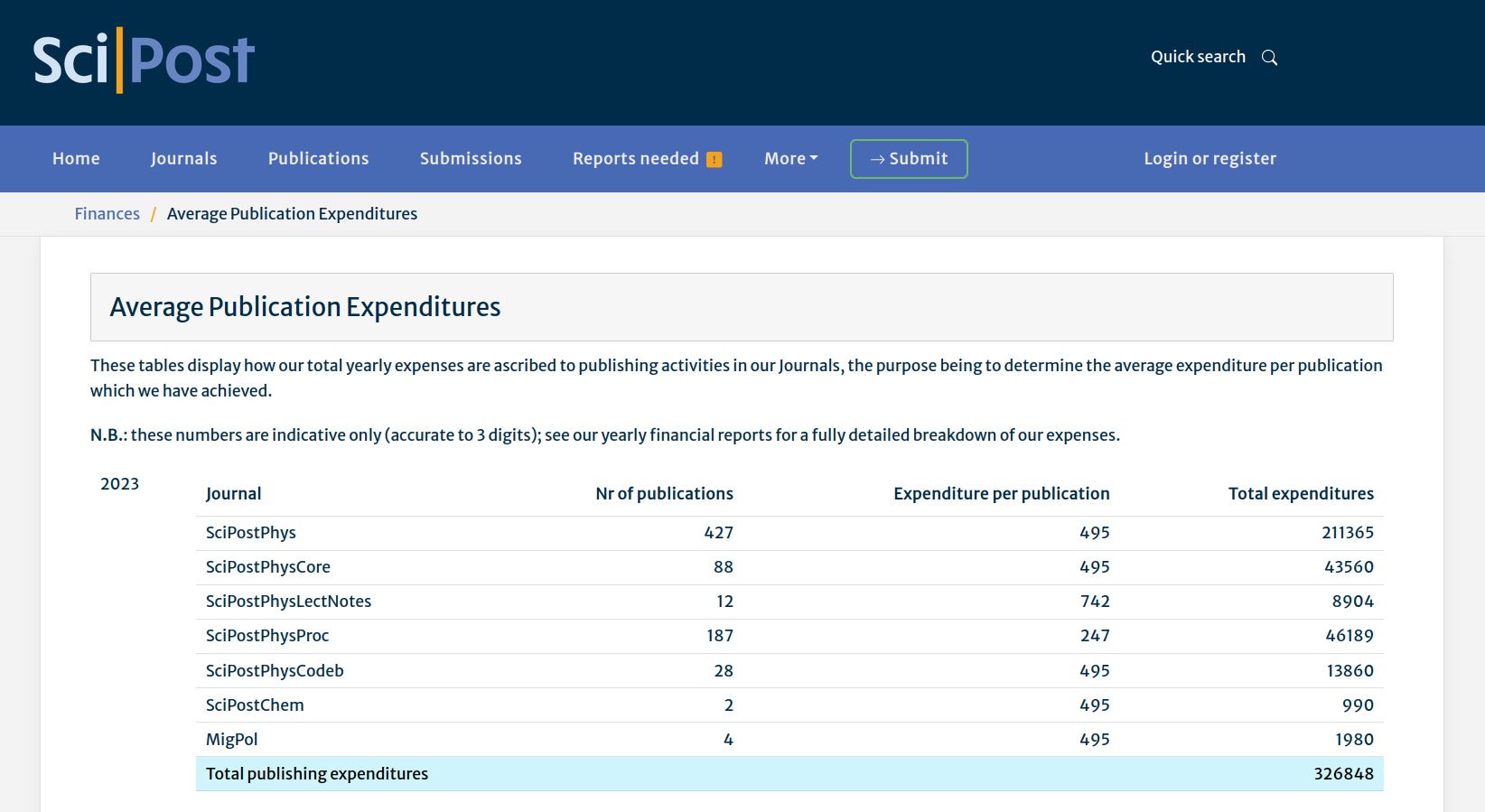1485x812 pixels.
Task: Follow the Finances breadcrumb link
Action: pos(107,214)
